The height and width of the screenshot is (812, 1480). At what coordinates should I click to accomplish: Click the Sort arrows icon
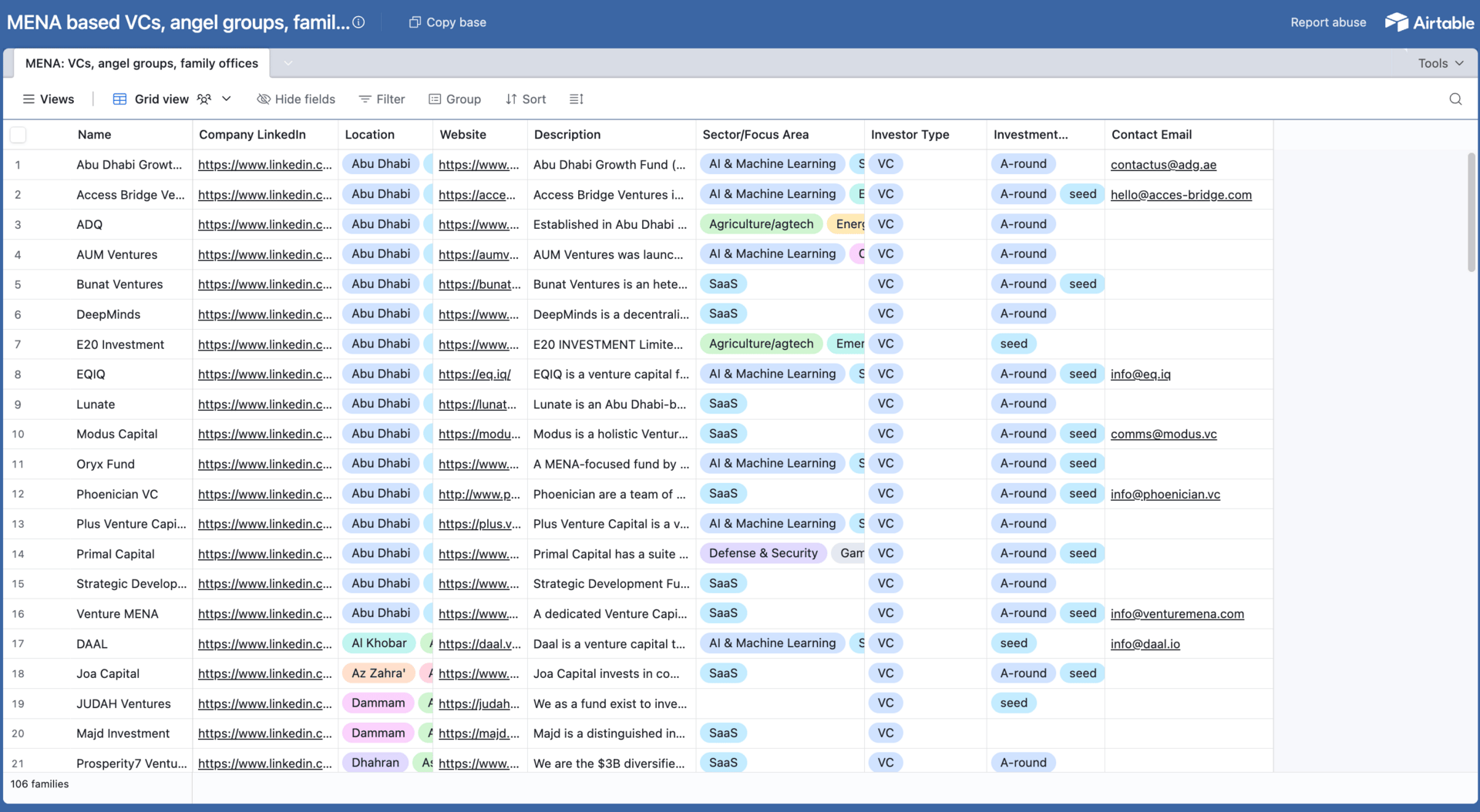511,99
